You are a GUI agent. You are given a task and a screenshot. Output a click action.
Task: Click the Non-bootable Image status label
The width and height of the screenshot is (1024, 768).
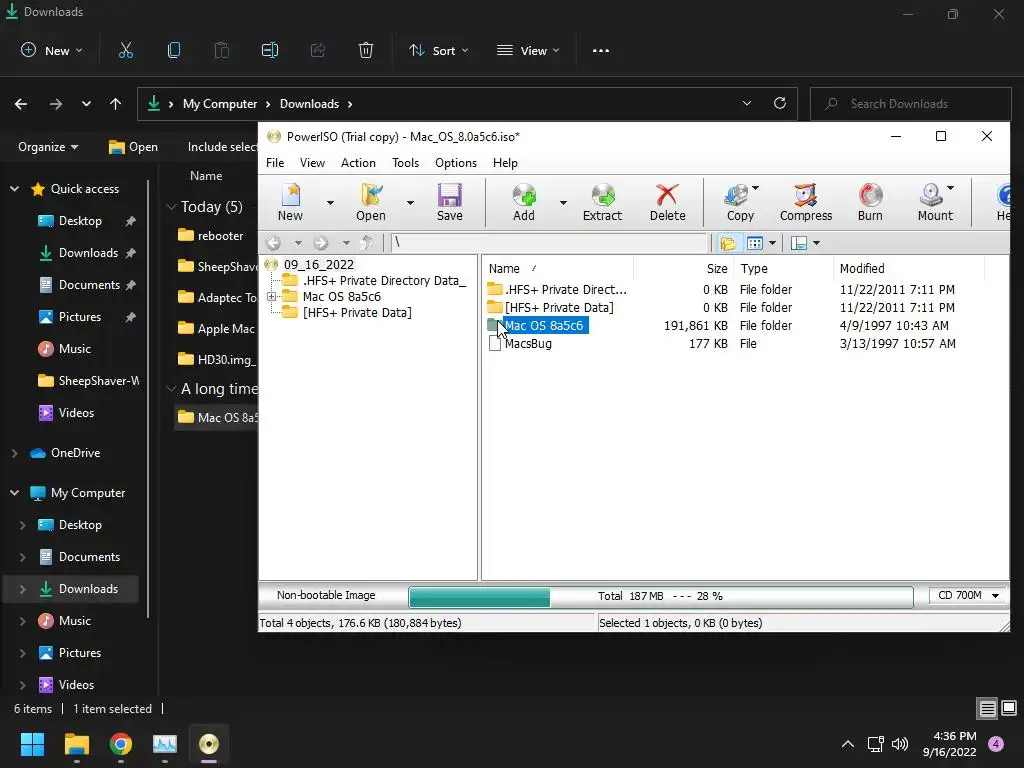pos(326,596)
